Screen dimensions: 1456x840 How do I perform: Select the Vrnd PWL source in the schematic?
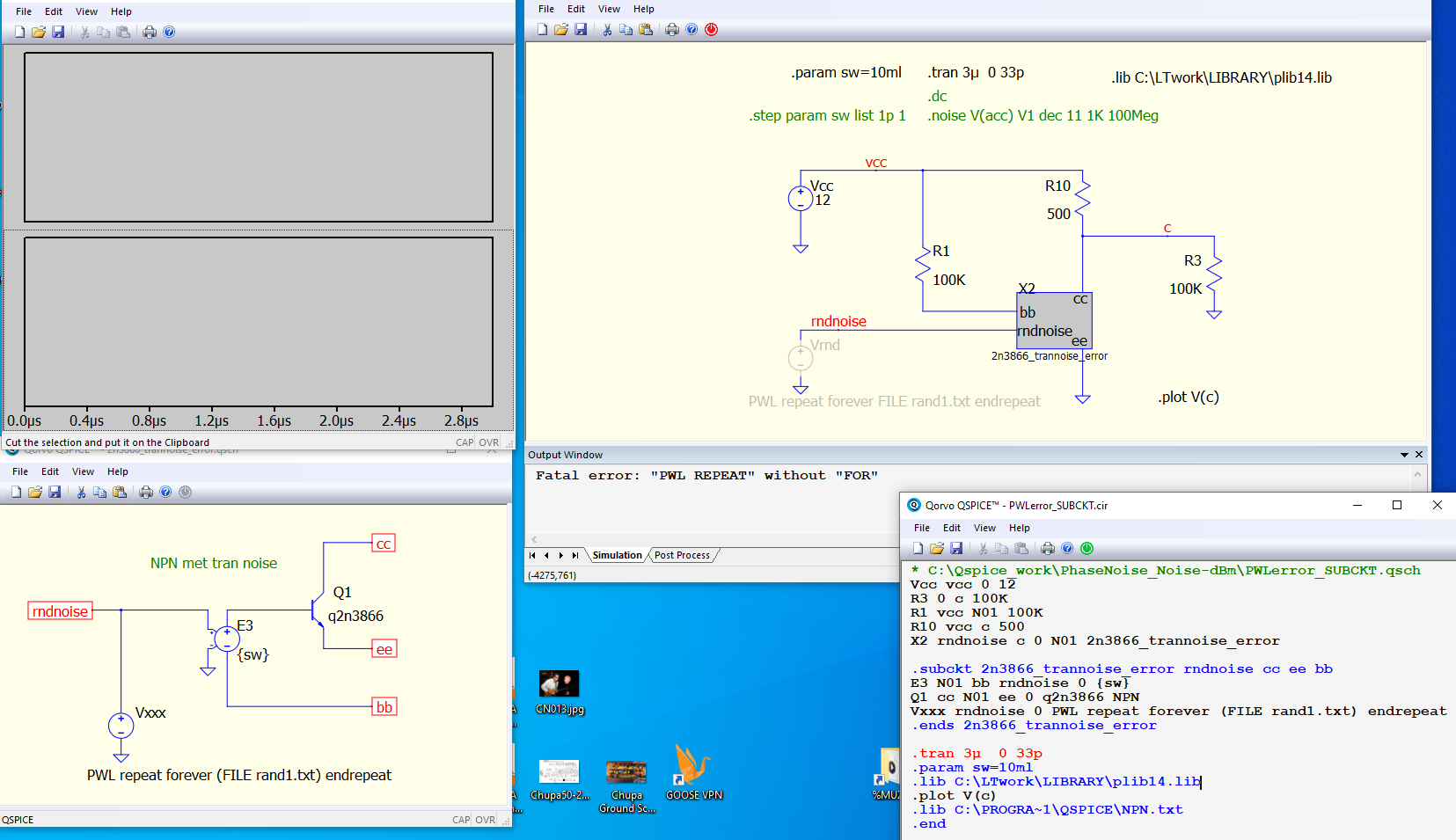[x=801, y=358]
